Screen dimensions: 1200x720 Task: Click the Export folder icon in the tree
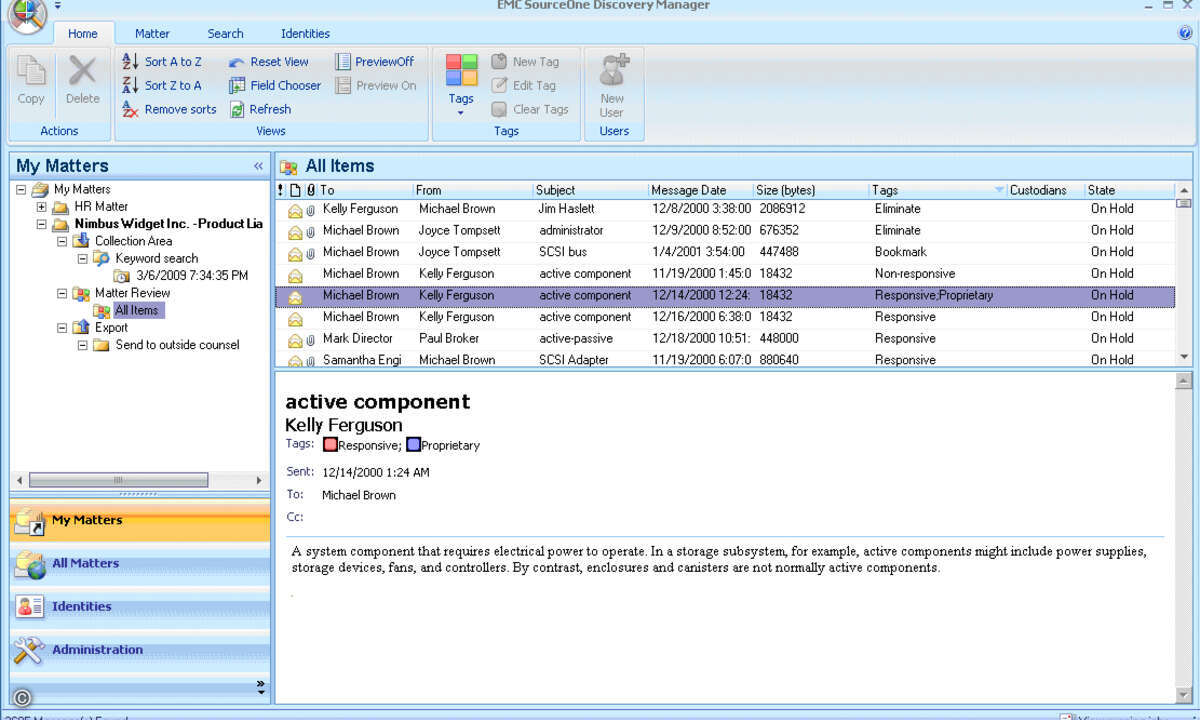click(81, 327)
